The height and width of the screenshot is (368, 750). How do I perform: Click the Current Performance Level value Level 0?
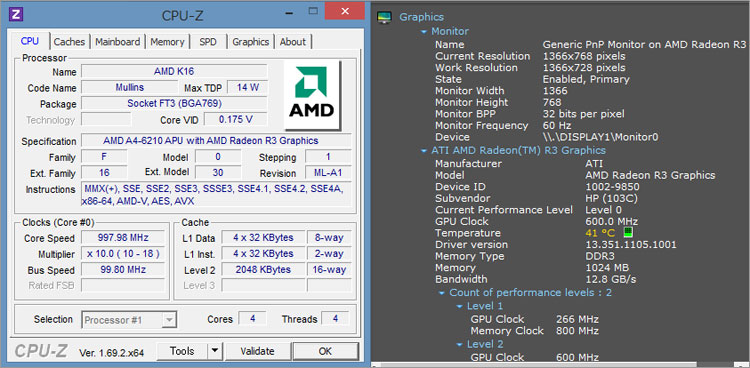click(604, 210)
